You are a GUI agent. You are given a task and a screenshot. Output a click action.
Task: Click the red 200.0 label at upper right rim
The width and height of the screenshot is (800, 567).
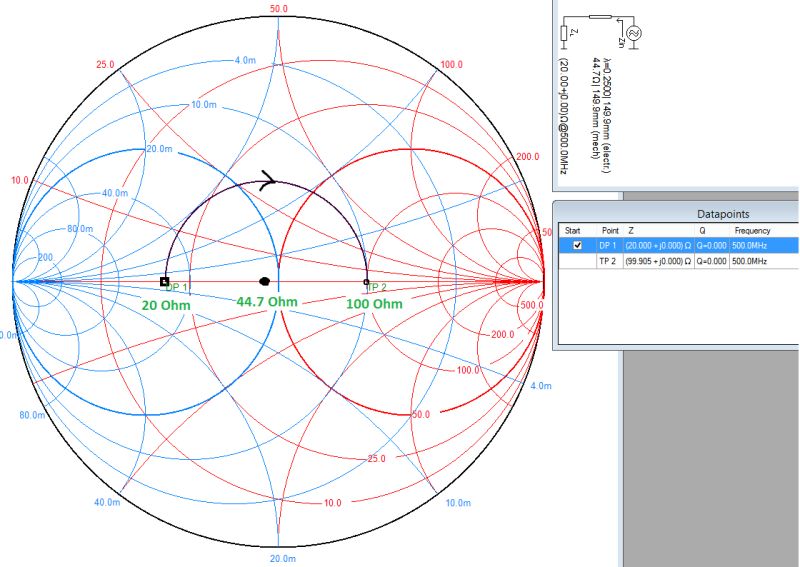(x=528, y=157)
